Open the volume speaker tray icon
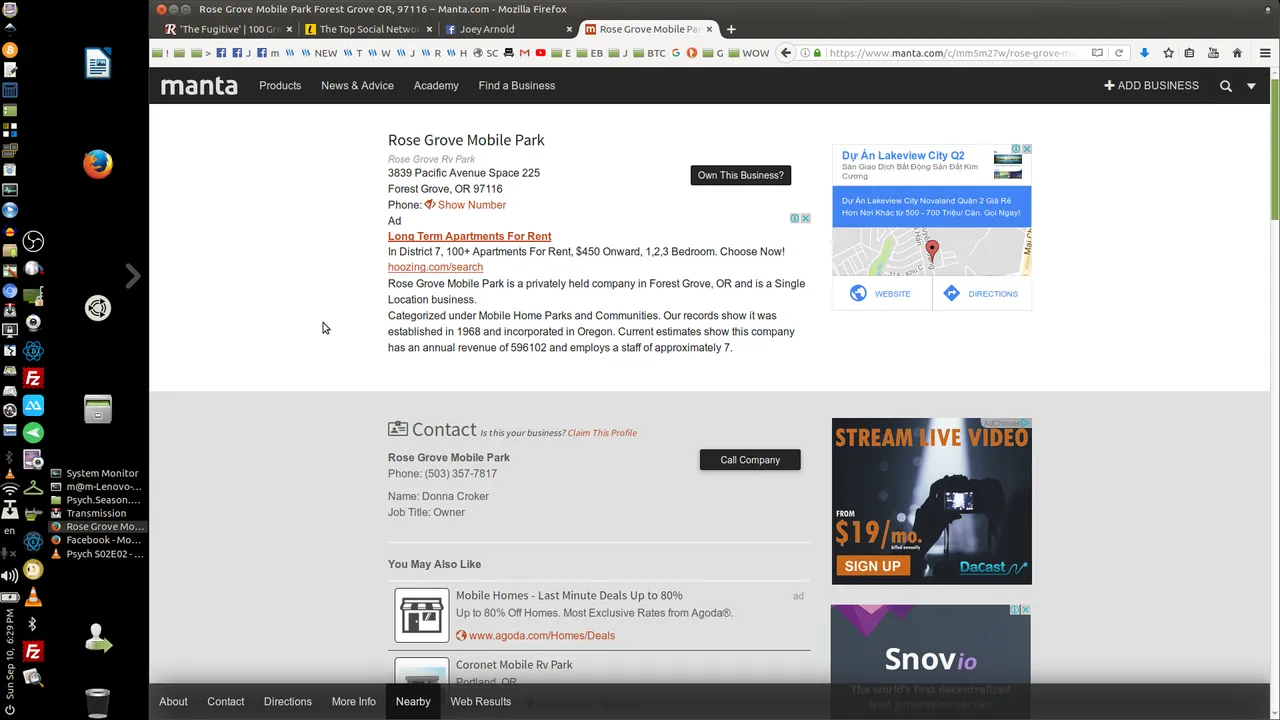 click(9, 576)
